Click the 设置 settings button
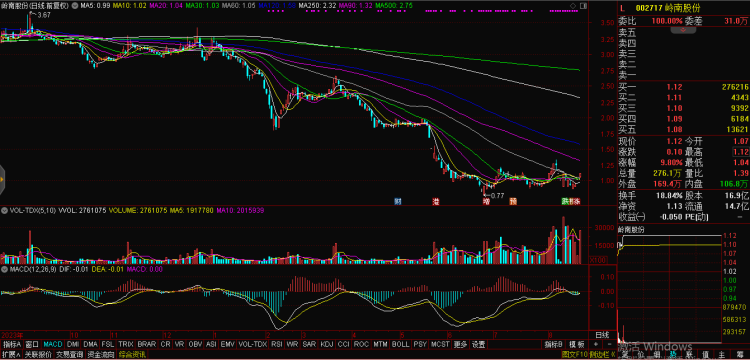The image size is (750, 360). point(478,344)
